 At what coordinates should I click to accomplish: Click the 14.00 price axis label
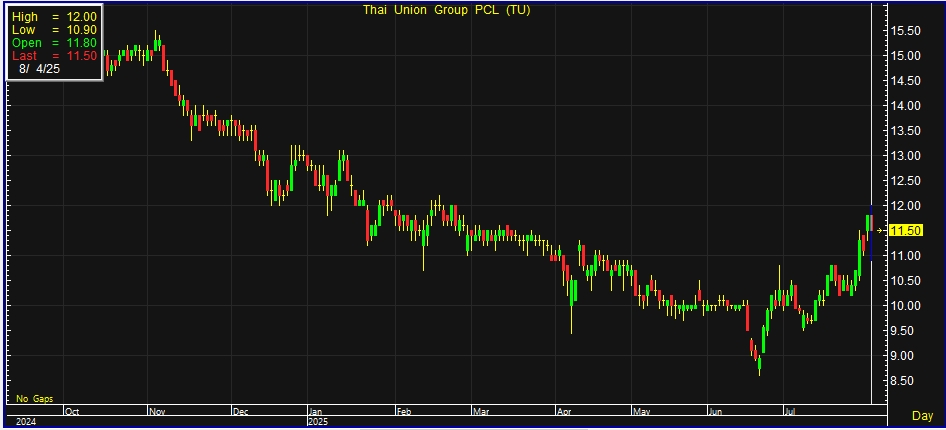coord(905,106)
